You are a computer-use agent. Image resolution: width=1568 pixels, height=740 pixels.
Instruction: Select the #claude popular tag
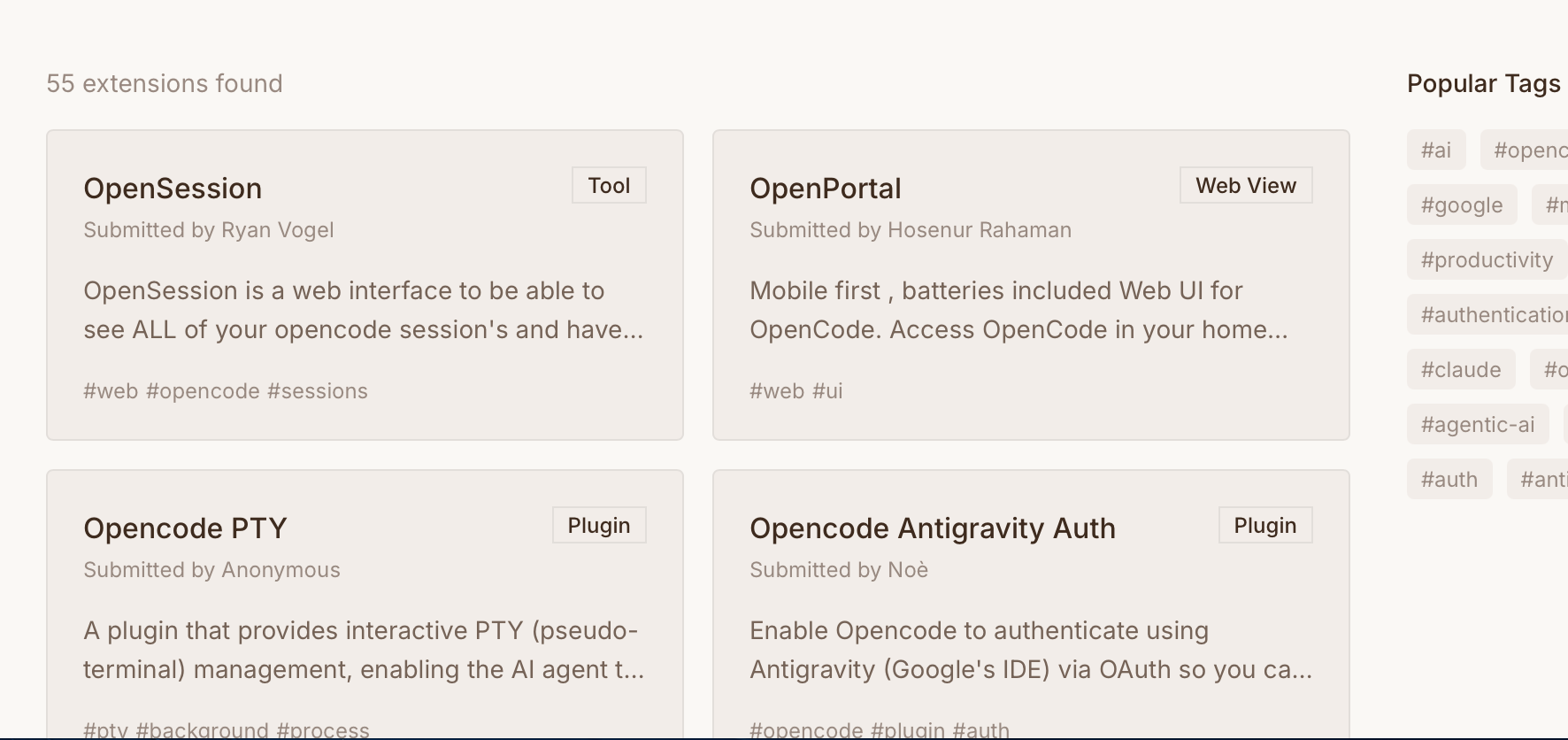click(1460, 370)
